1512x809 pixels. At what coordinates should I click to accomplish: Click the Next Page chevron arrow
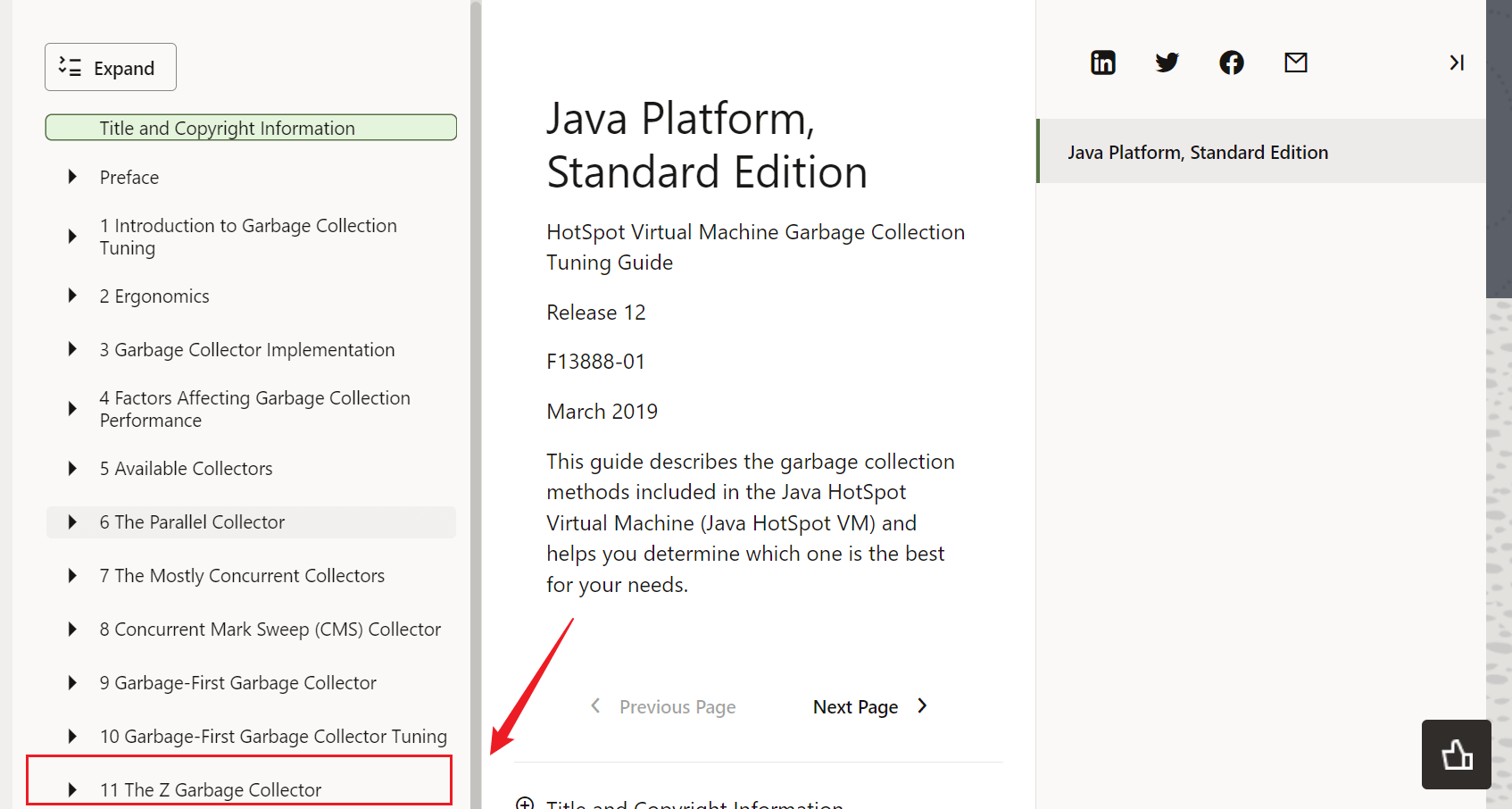[923, 706]
